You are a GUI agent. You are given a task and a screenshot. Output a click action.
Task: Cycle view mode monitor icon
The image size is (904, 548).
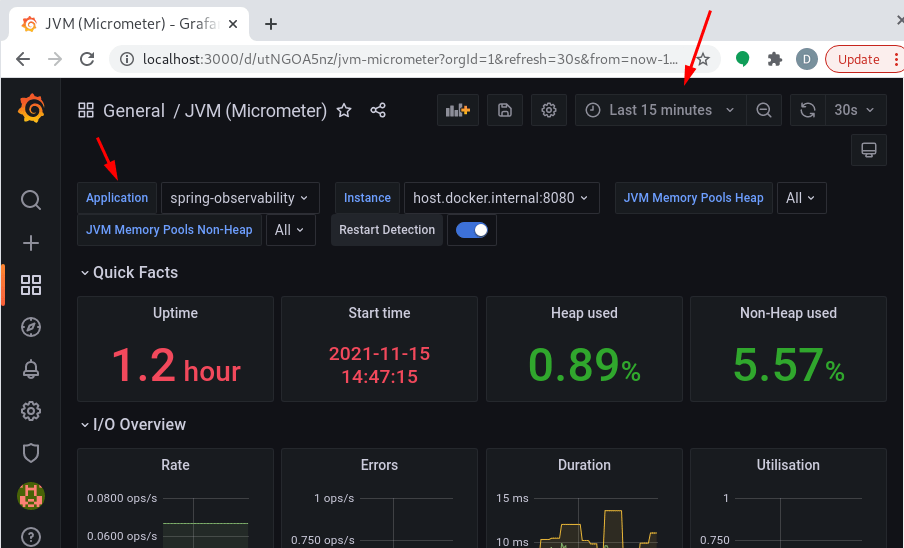pyautogui.click(x=869, y=150)
